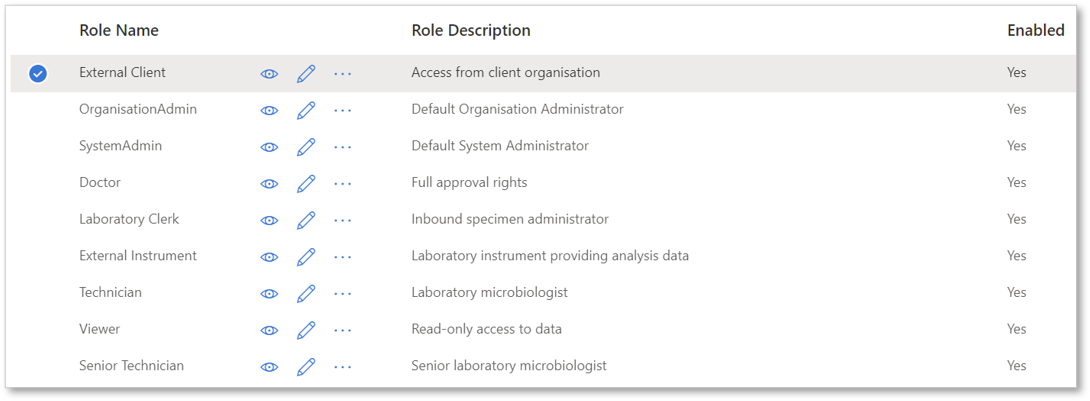This screenshot has height=401, width=1090.
Task: Open more options ellipsis for External Client
Action: (x=343, y=74)
